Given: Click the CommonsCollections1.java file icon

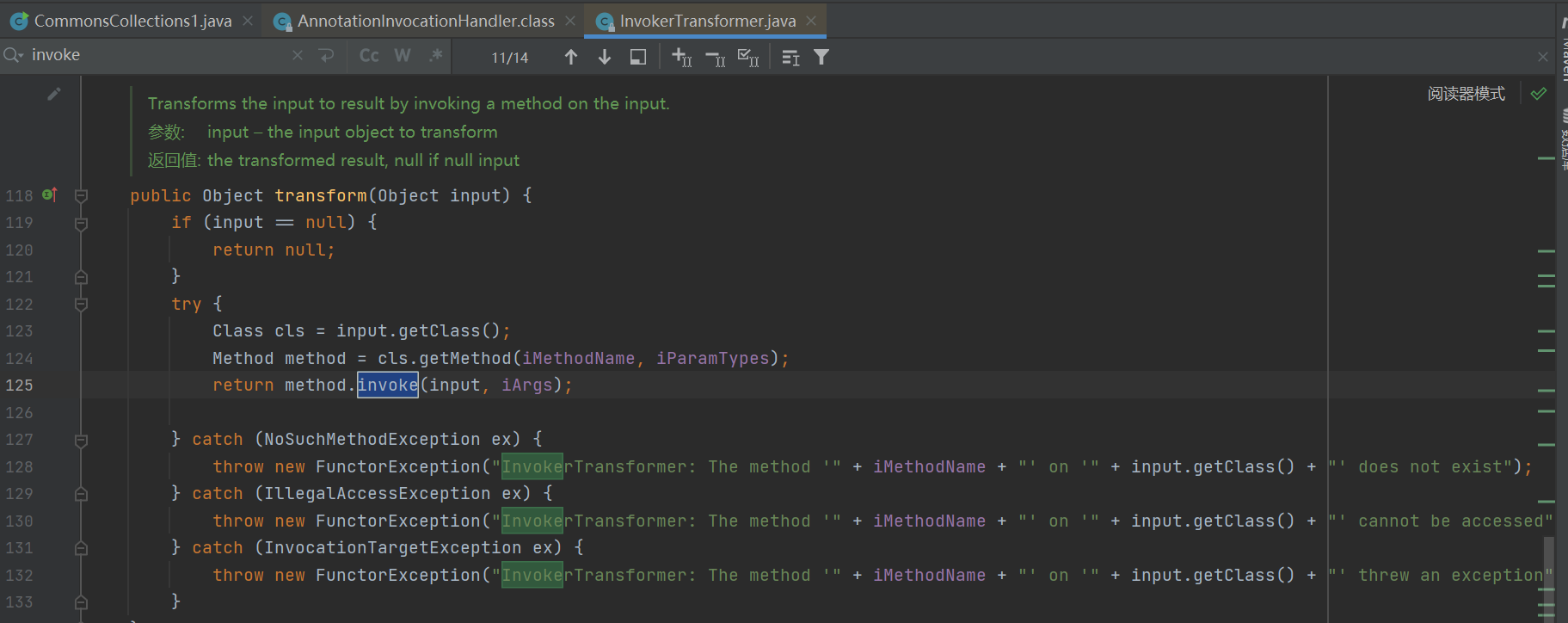Looking at the screenshot, I should tap(19, 22).
